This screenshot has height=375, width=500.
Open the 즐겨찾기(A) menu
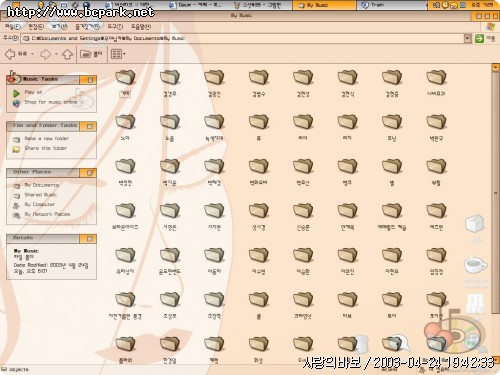87,26
